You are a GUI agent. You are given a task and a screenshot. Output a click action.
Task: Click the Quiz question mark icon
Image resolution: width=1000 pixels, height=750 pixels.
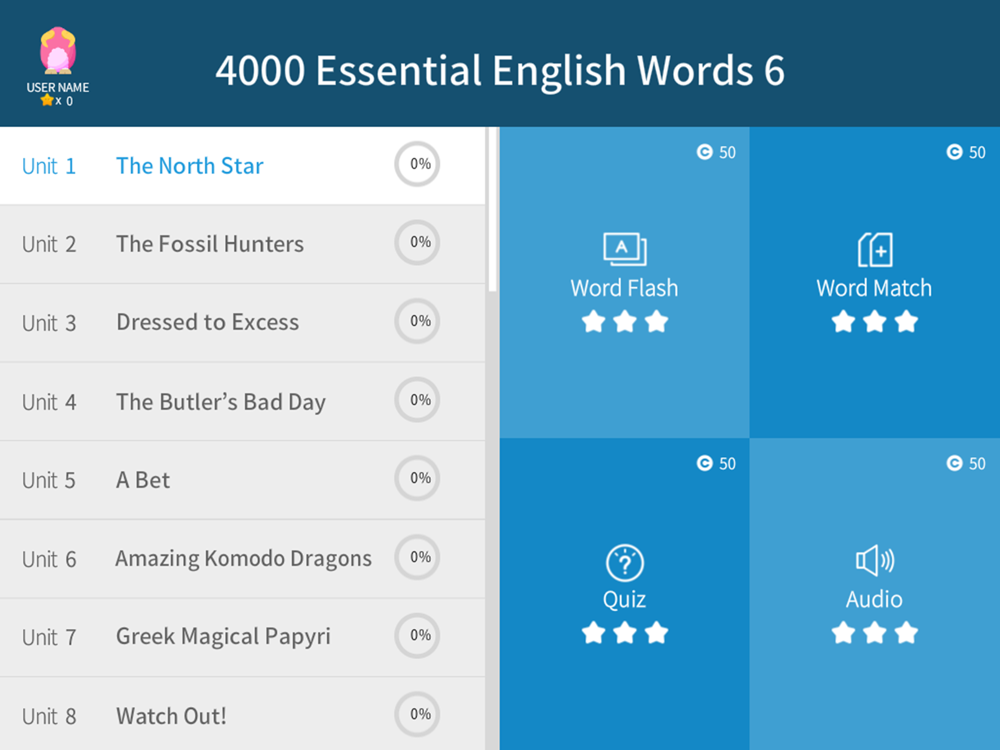[625, 563]
